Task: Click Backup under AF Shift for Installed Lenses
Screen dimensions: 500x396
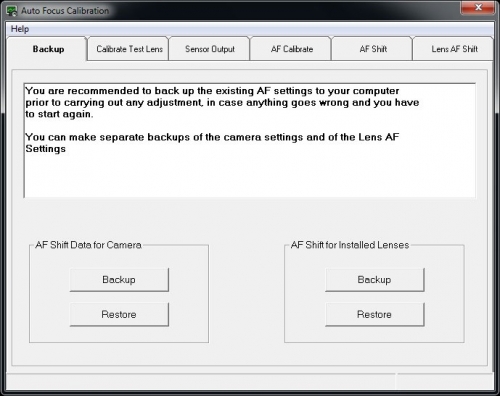Action: 374,280
